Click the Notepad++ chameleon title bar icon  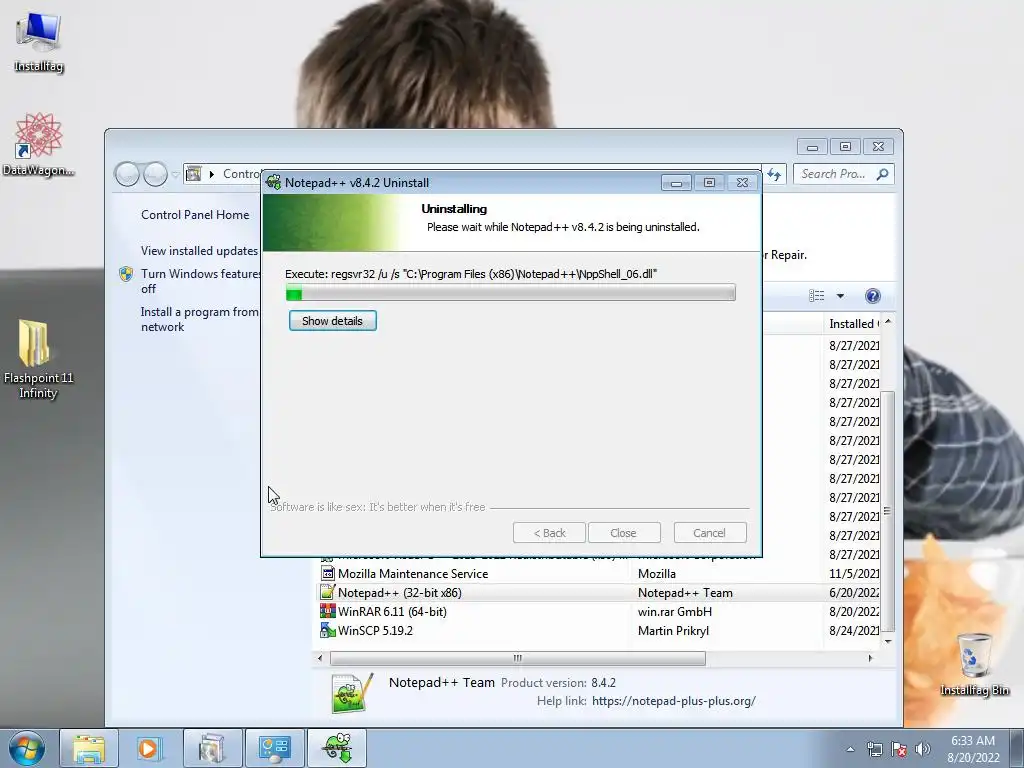274,182
